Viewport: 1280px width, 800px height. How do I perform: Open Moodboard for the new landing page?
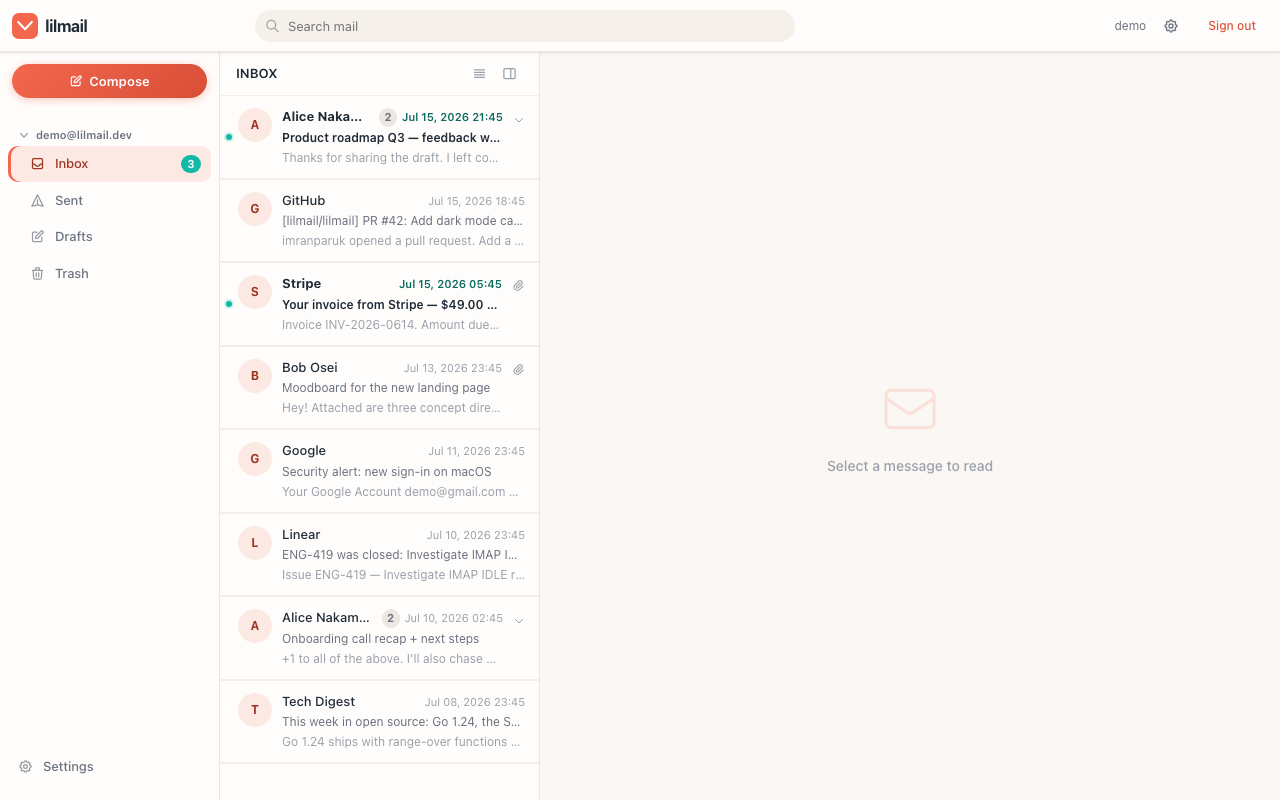click(380, 388)
